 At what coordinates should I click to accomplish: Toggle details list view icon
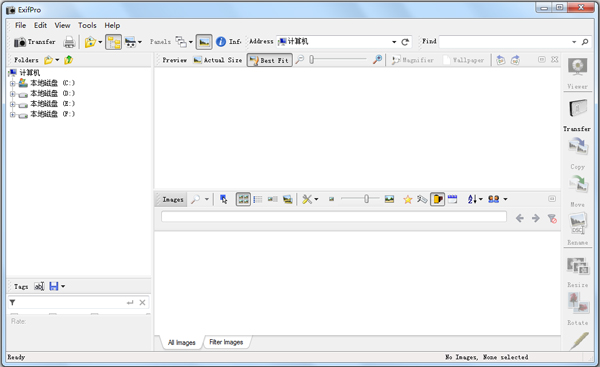258,199
